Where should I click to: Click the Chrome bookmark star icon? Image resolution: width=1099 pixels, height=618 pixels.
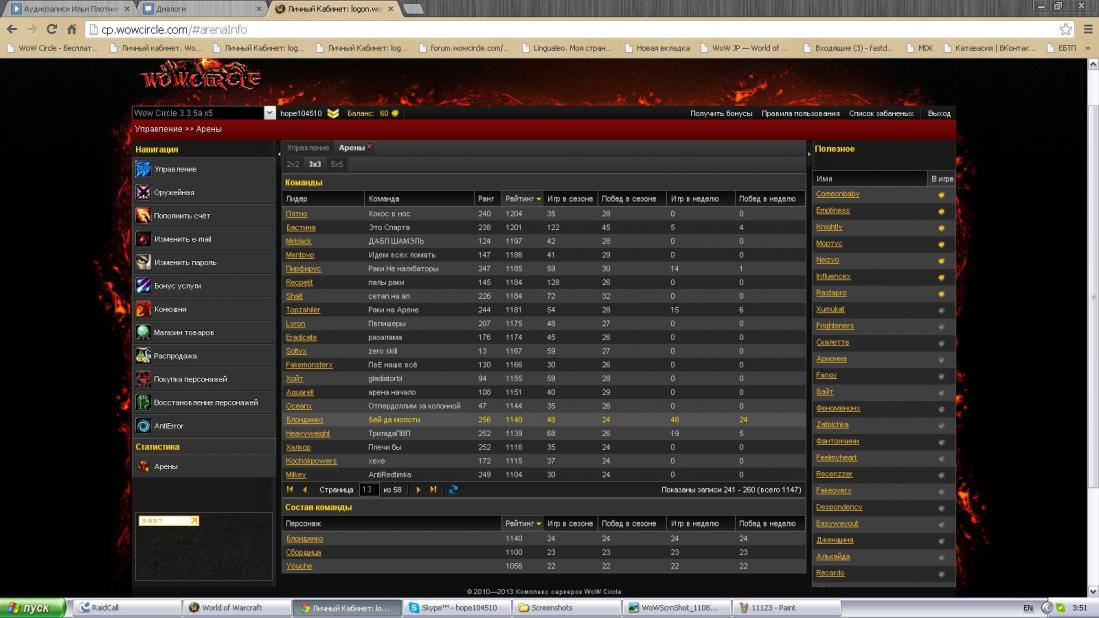coord(1066,29)
